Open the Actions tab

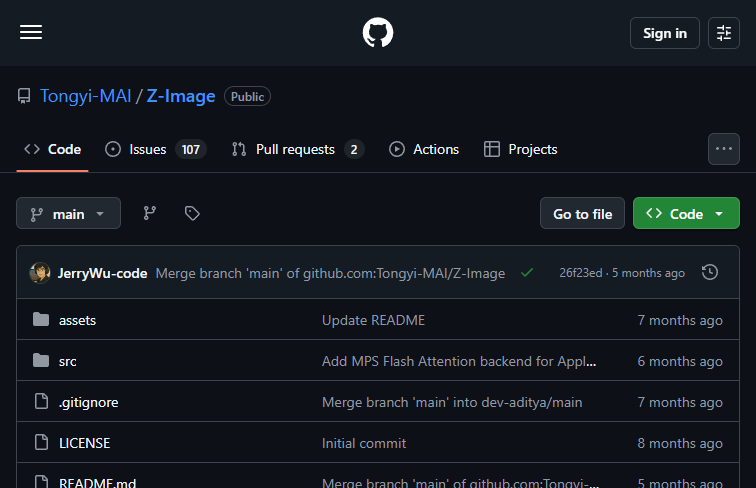point(424,149)
